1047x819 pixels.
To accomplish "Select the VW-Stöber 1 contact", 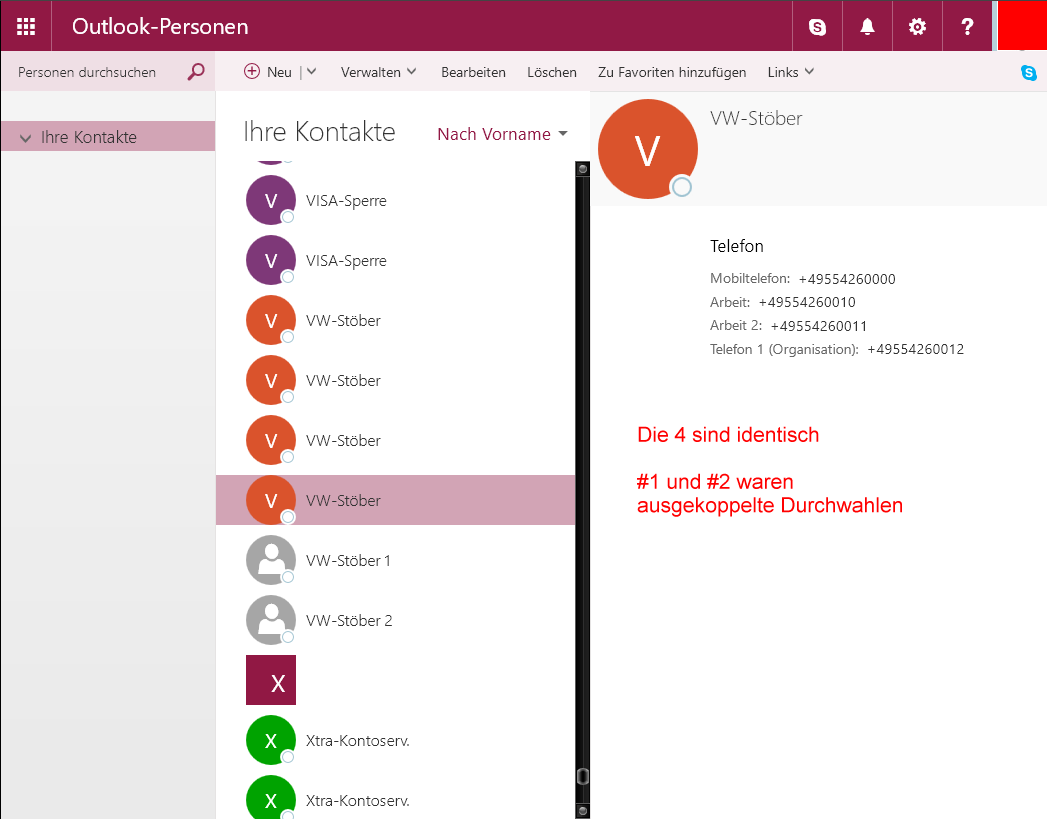I will tap(395, 560).
